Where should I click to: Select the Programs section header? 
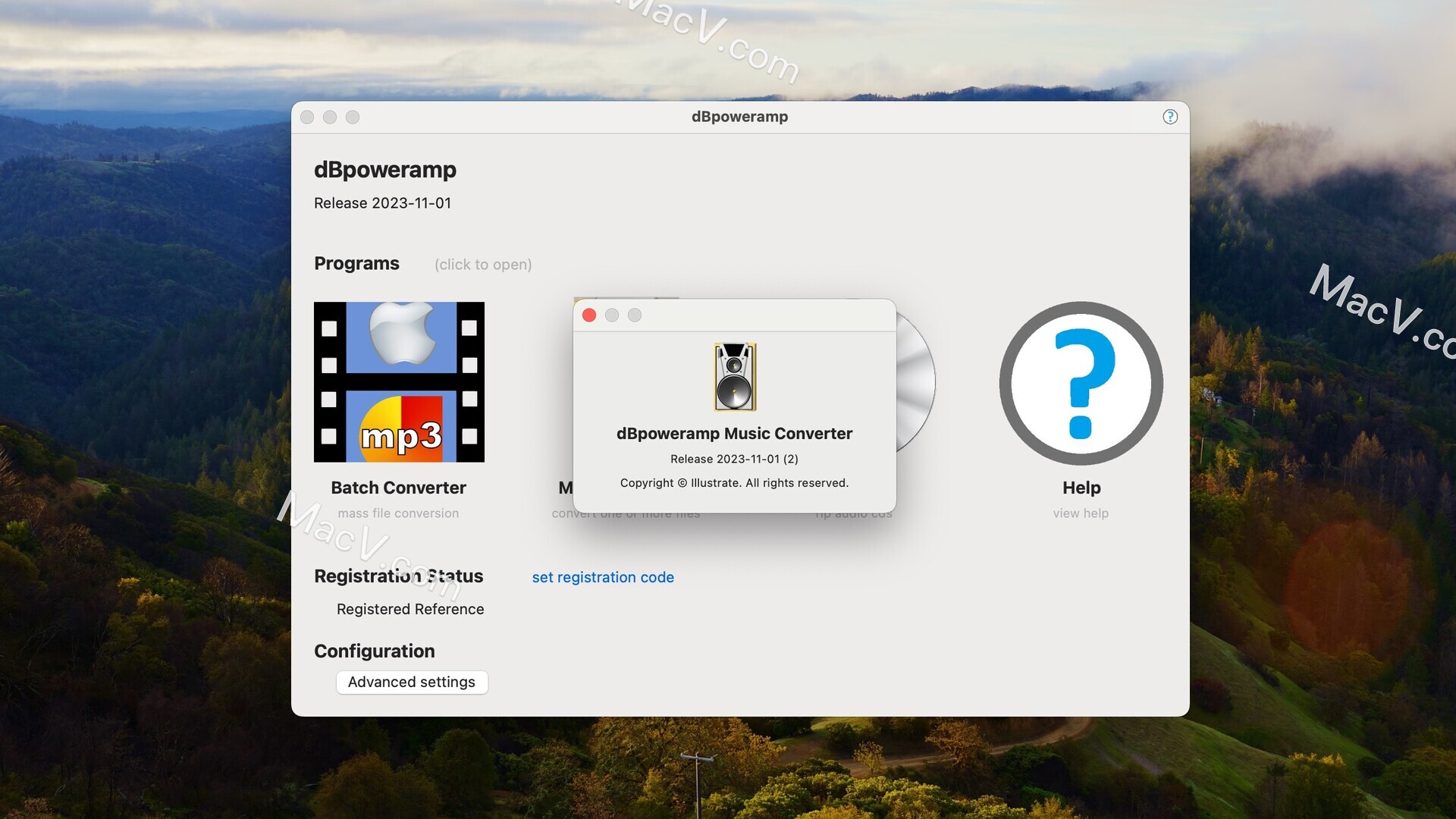click(x=357, y=263)
